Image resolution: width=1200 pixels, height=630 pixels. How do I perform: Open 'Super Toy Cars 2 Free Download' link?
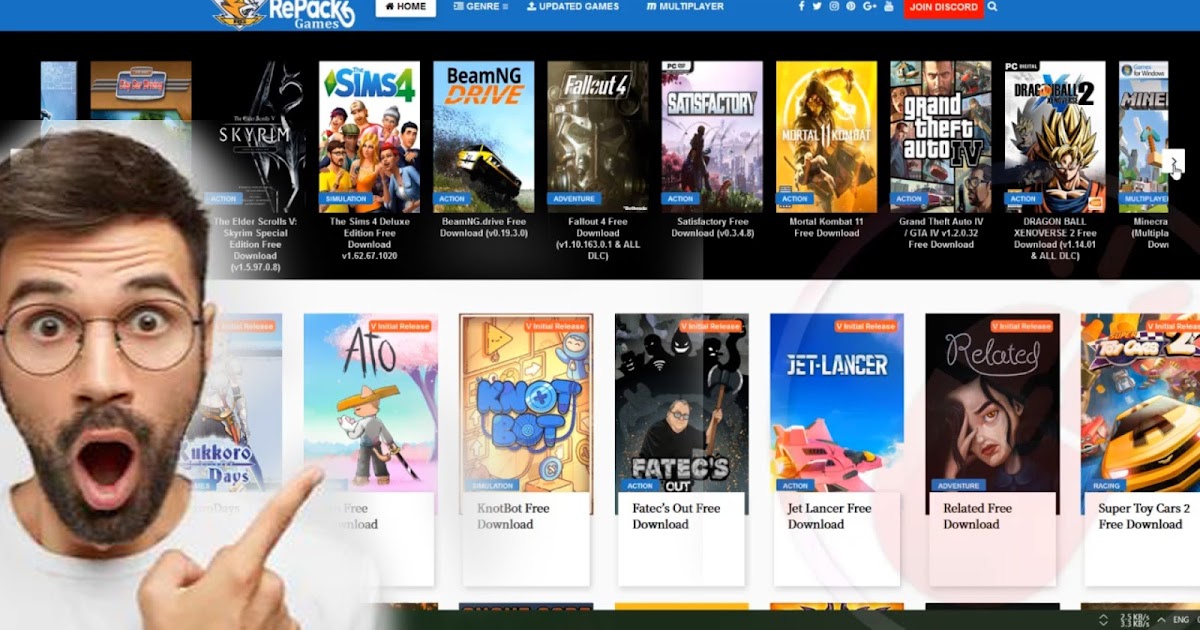click(1144, 516)
